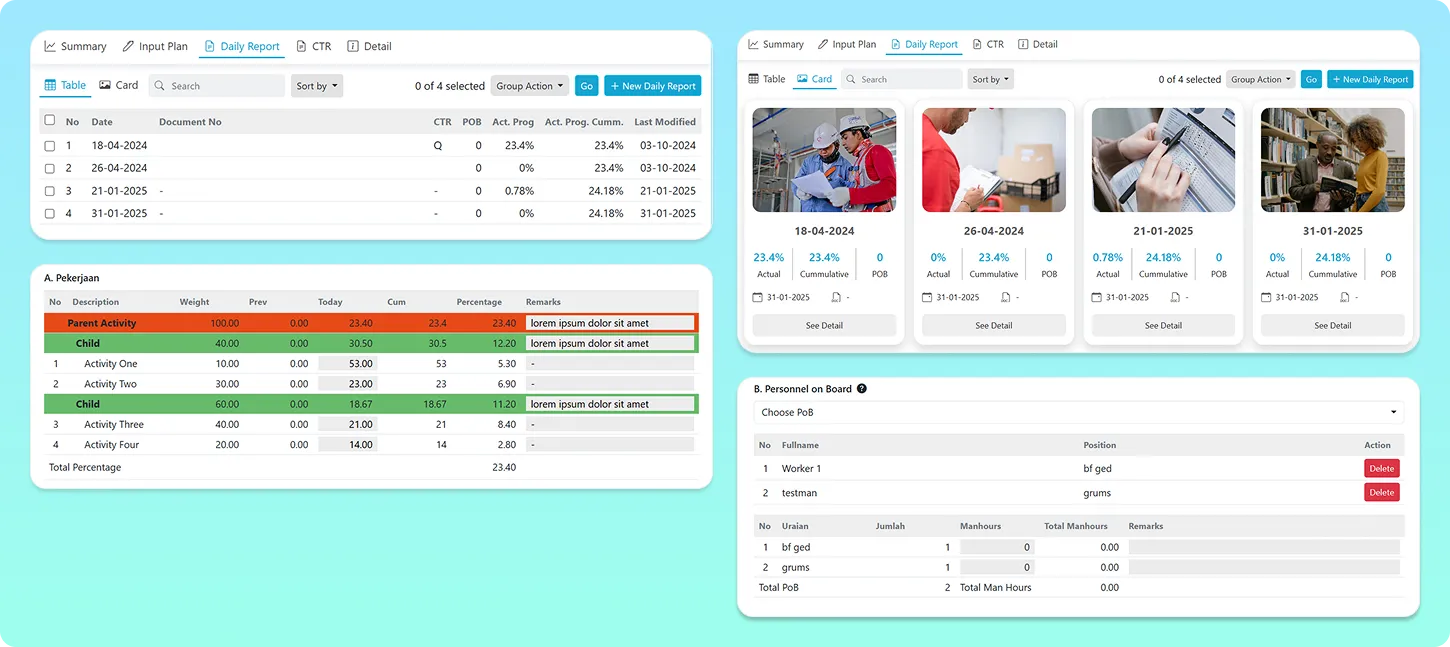
Task: Open the Choose PoB dropdown
Action: (1078, 412)
